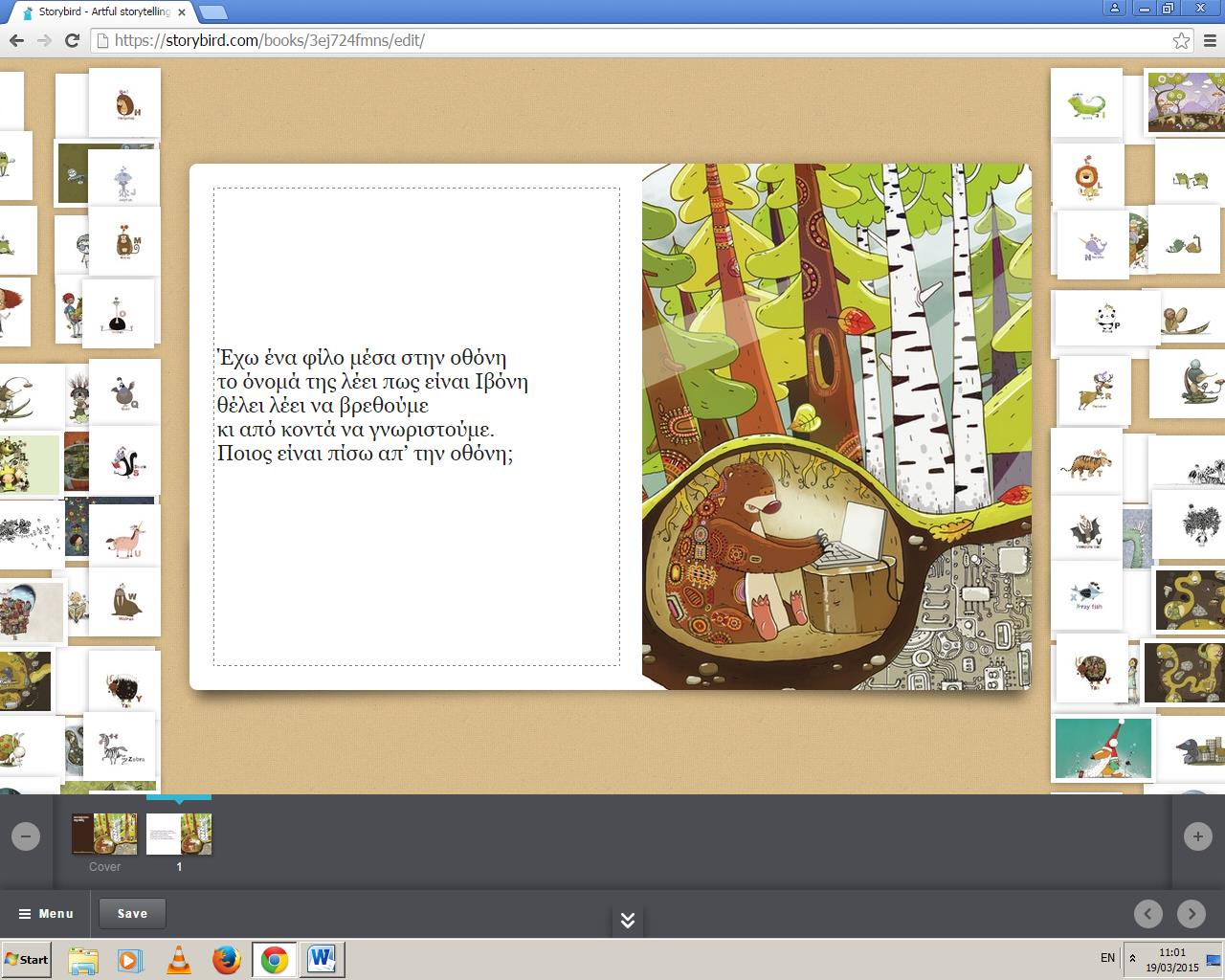1225x980 pixels.
Task: Select the walrus W artwork thumbnail
Action: [124, 601]
